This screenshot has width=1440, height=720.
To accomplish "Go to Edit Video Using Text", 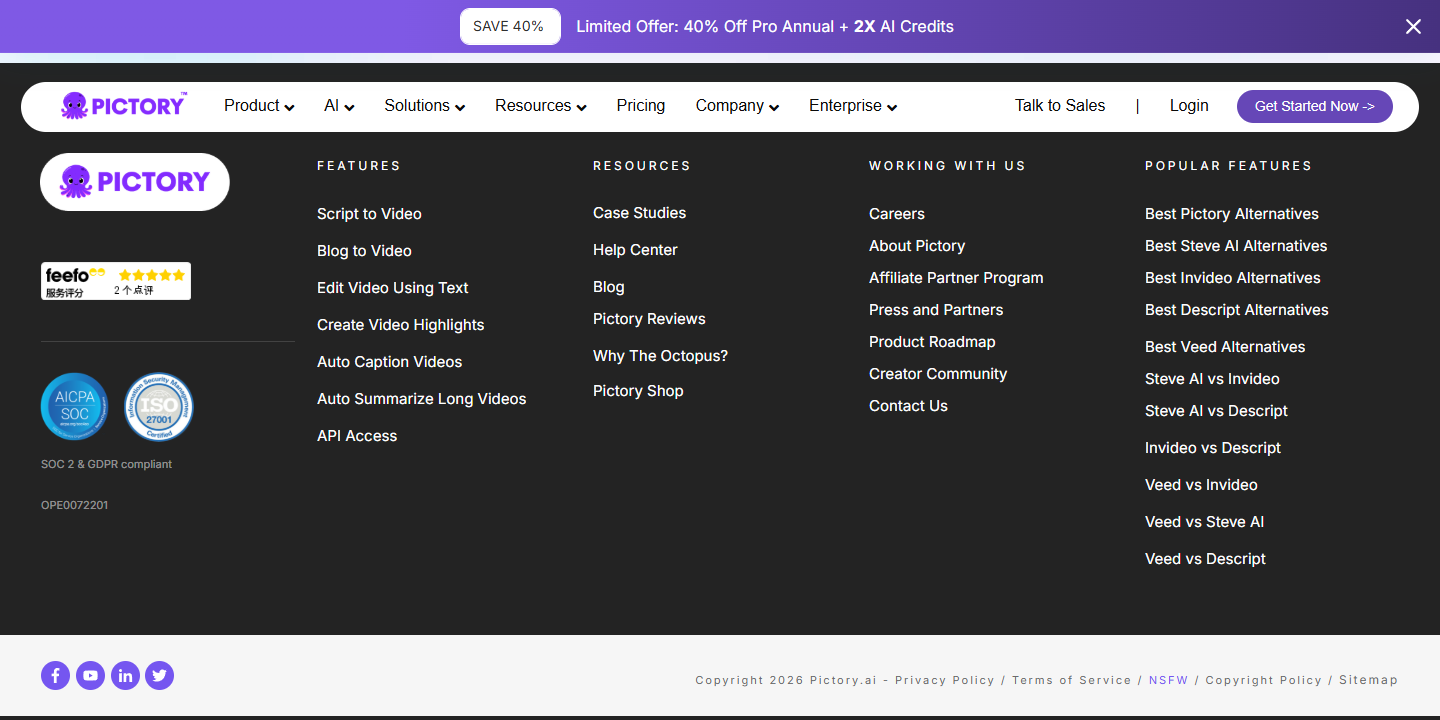I will tap(393, 288).
